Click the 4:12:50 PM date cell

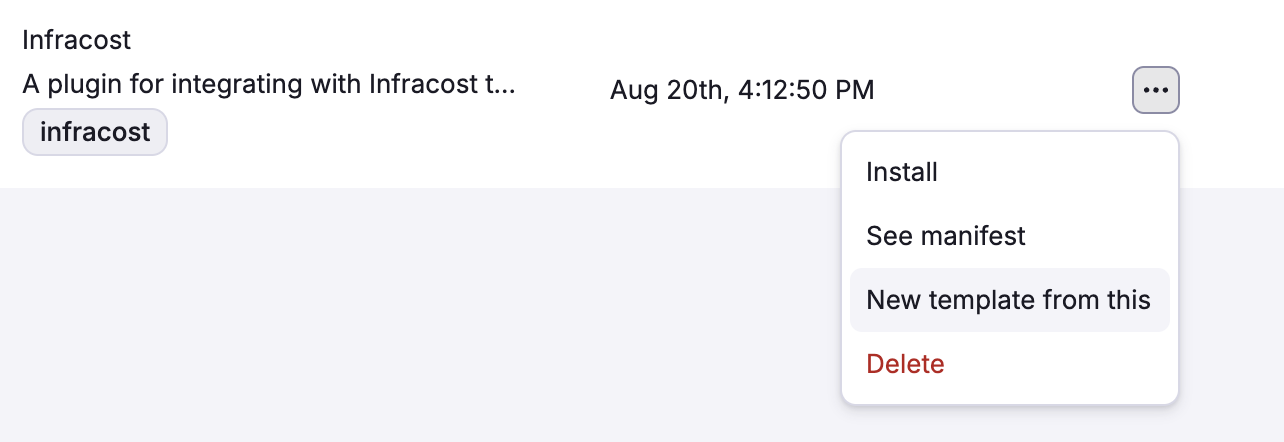742,91
